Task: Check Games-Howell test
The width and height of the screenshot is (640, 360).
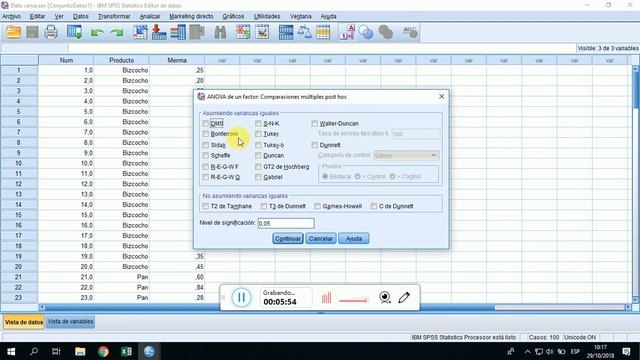Action: [317, 206]
